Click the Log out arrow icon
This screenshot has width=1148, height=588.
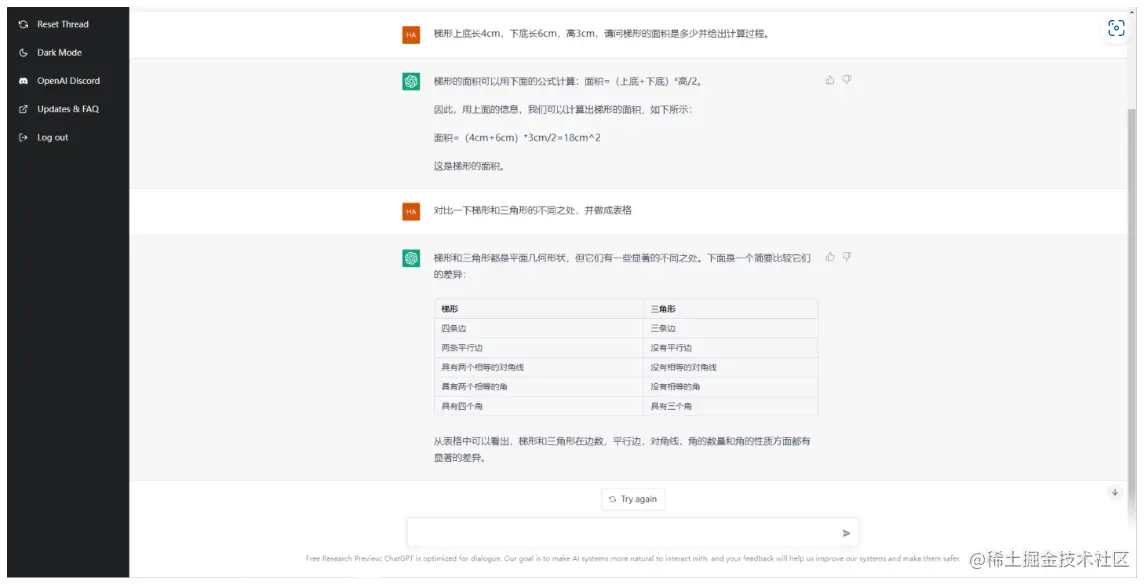coord(23,137)
